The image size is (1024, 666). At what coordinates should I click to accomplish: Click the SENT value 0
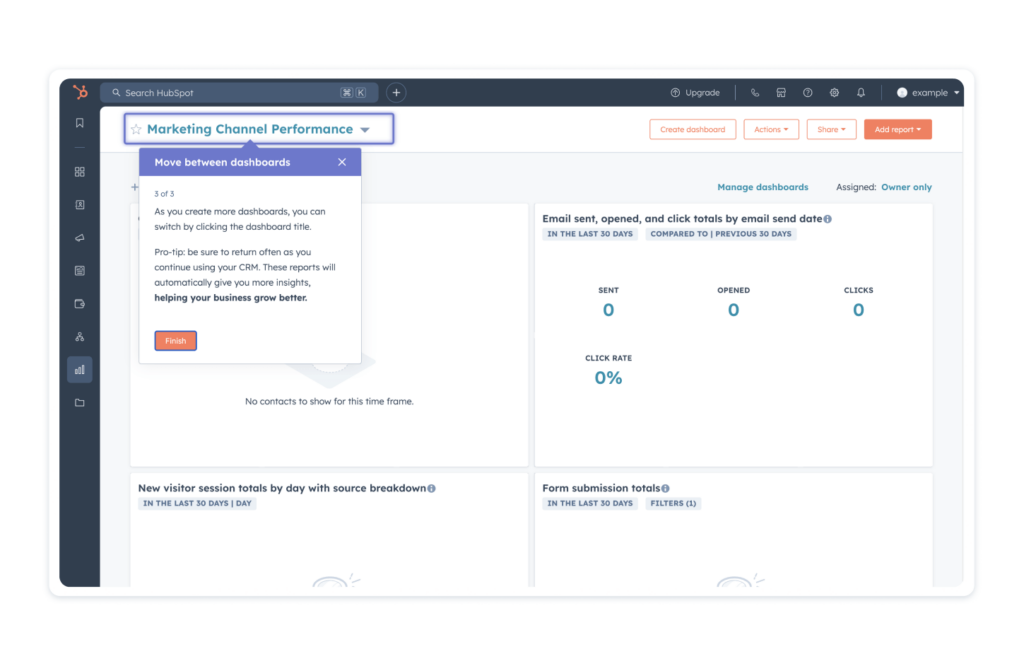coord(609,310)
